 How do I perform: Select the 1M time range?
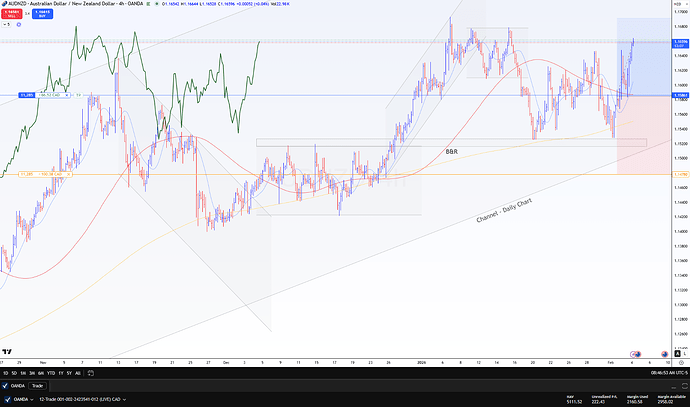(23, 373)
